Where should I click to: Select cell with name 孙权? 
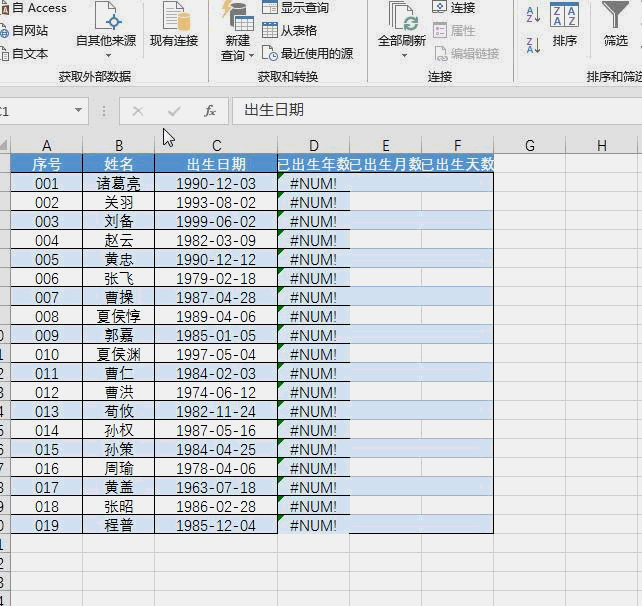coord(119,430)
